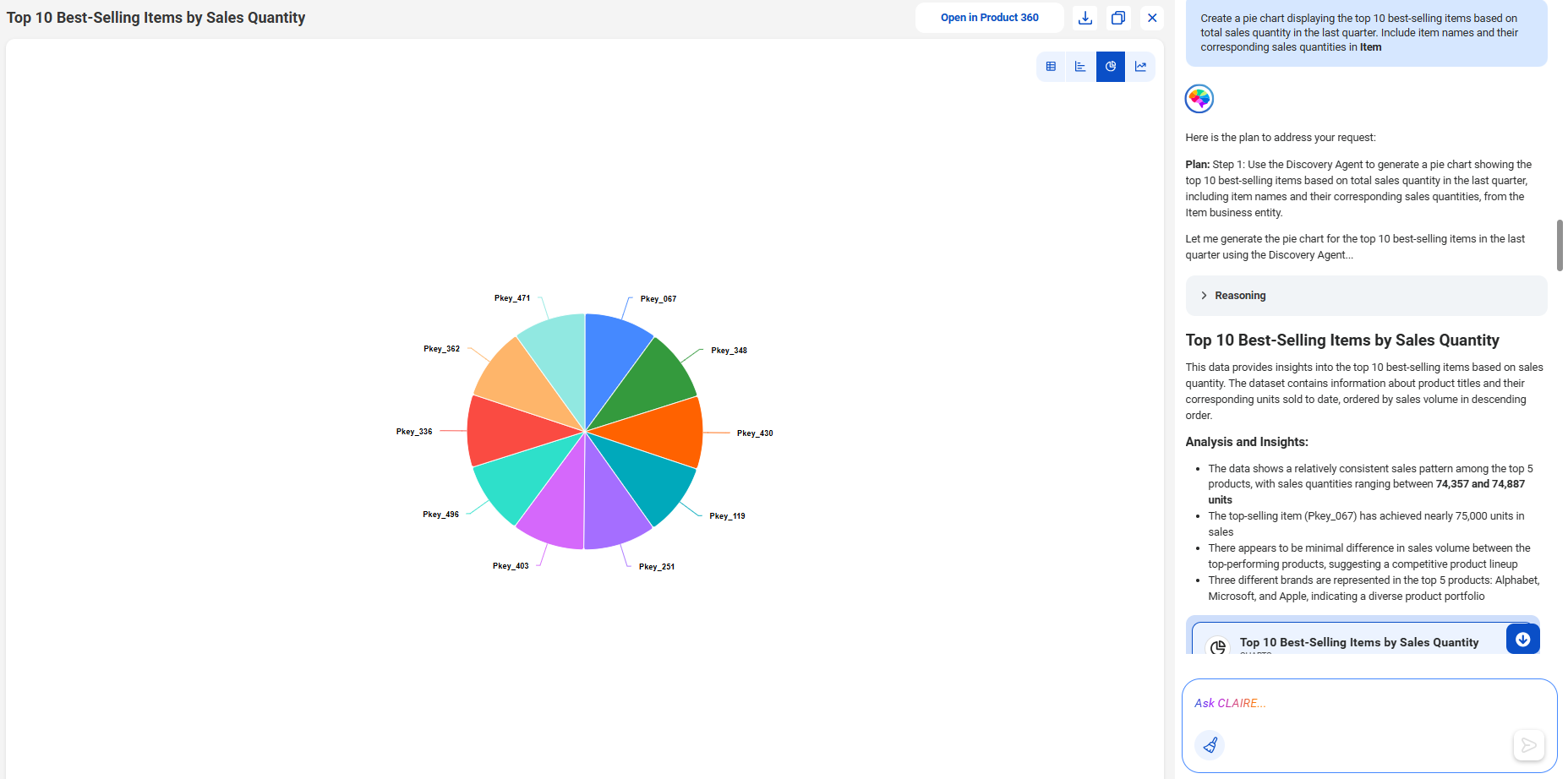Image resolution: width=1568 pixels, height=779 pixels.
Task: Switch to line chart view icon
Action: click(x=1140, y=67)
